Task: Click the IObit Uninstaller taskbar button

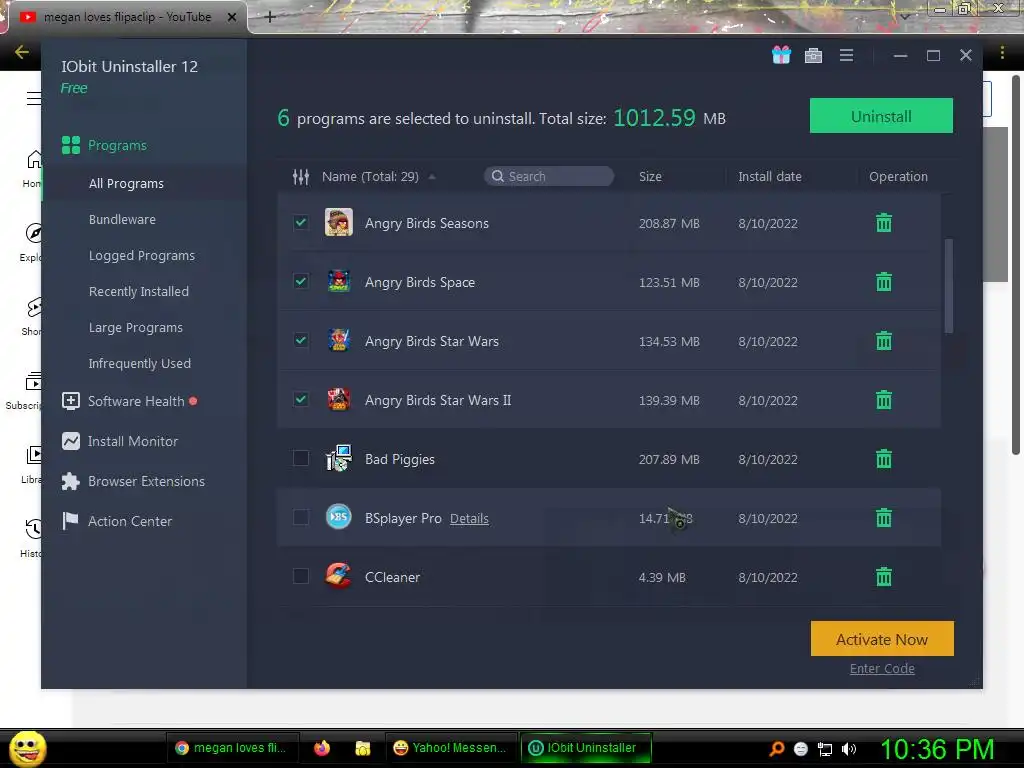Action: 586,748
